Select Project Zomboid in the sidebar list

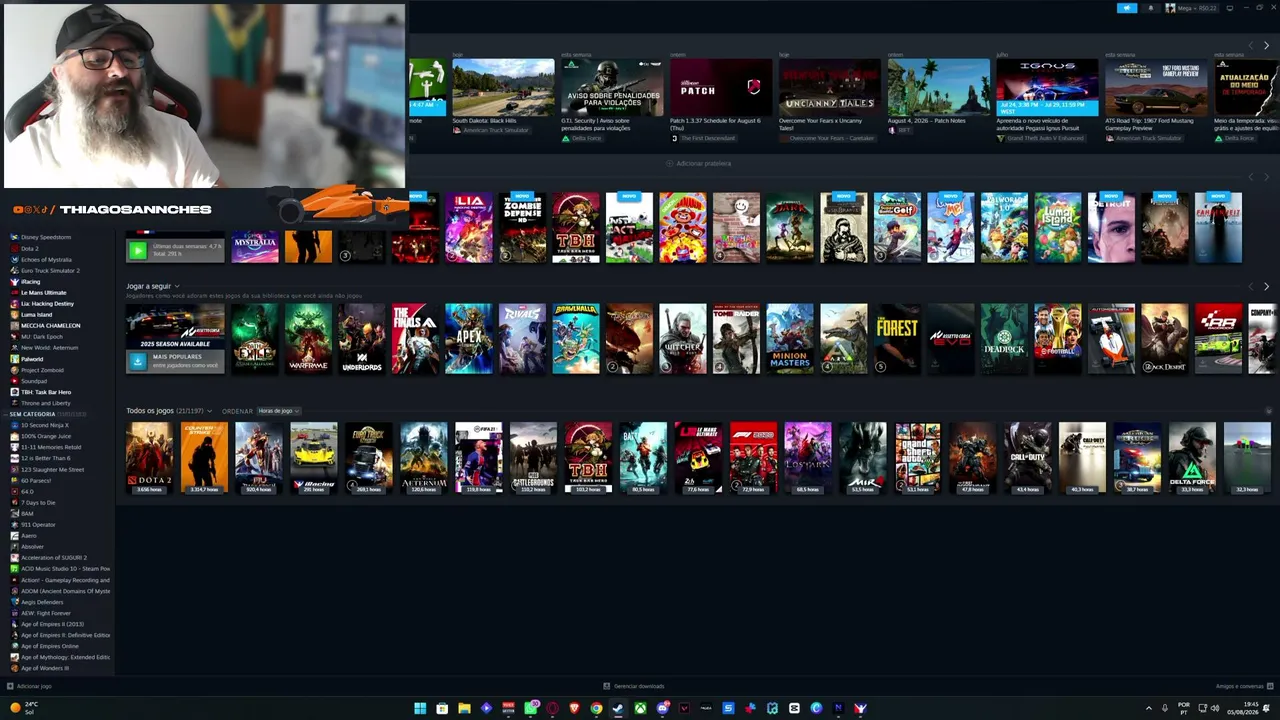pos(42,370)
